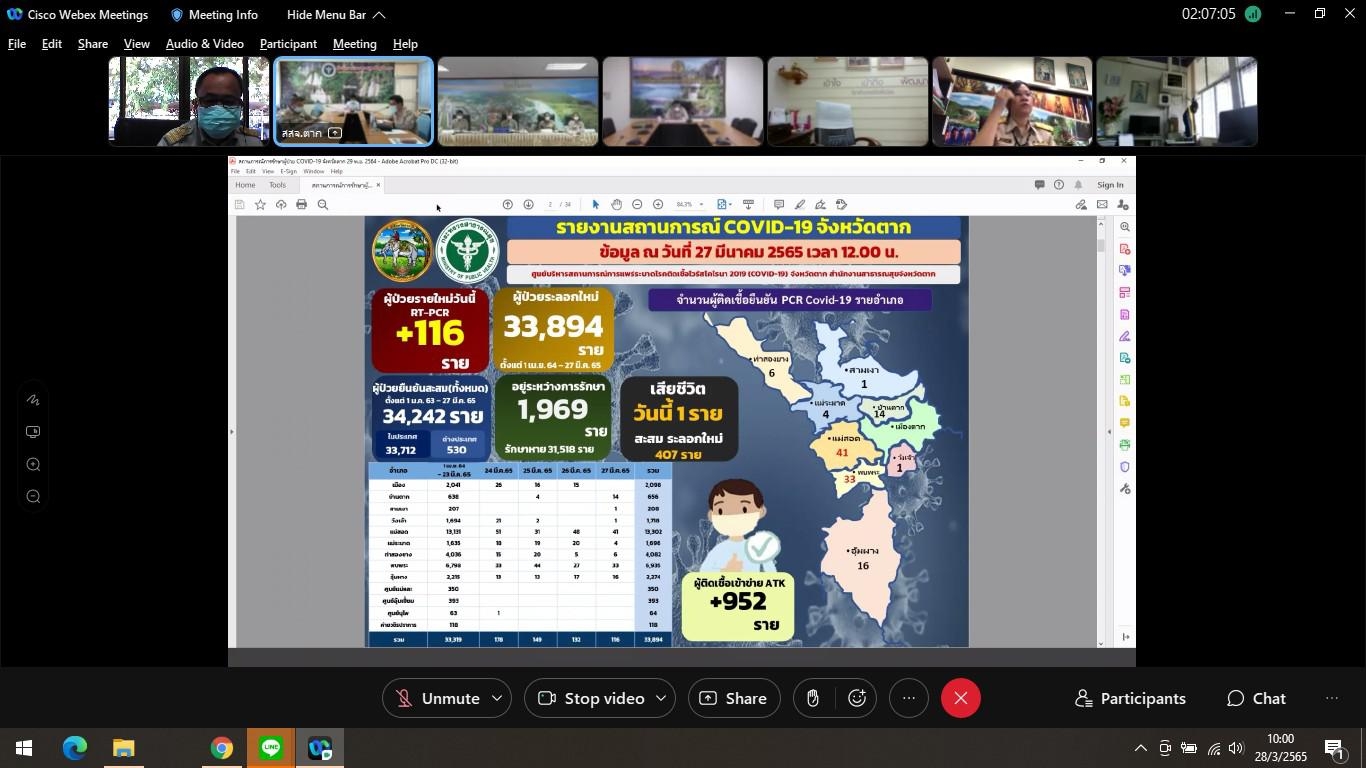Click Acrobat print icon

301,205
